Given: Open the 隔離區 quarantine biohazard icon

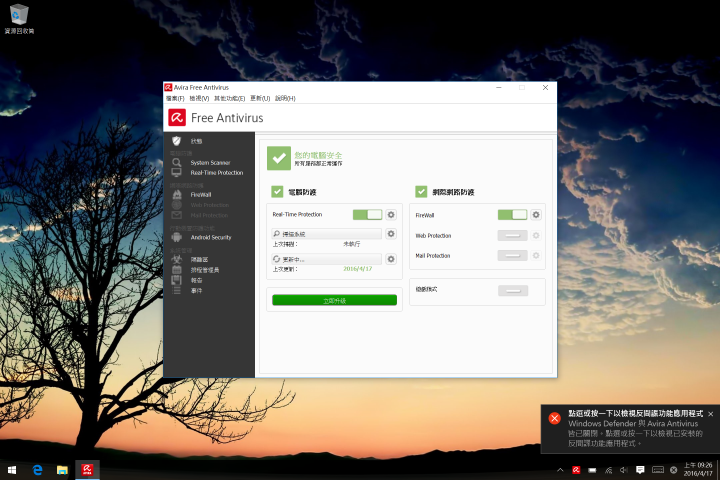Looking at the screenshot, I should pyautogui.click(x=177, y=260).
